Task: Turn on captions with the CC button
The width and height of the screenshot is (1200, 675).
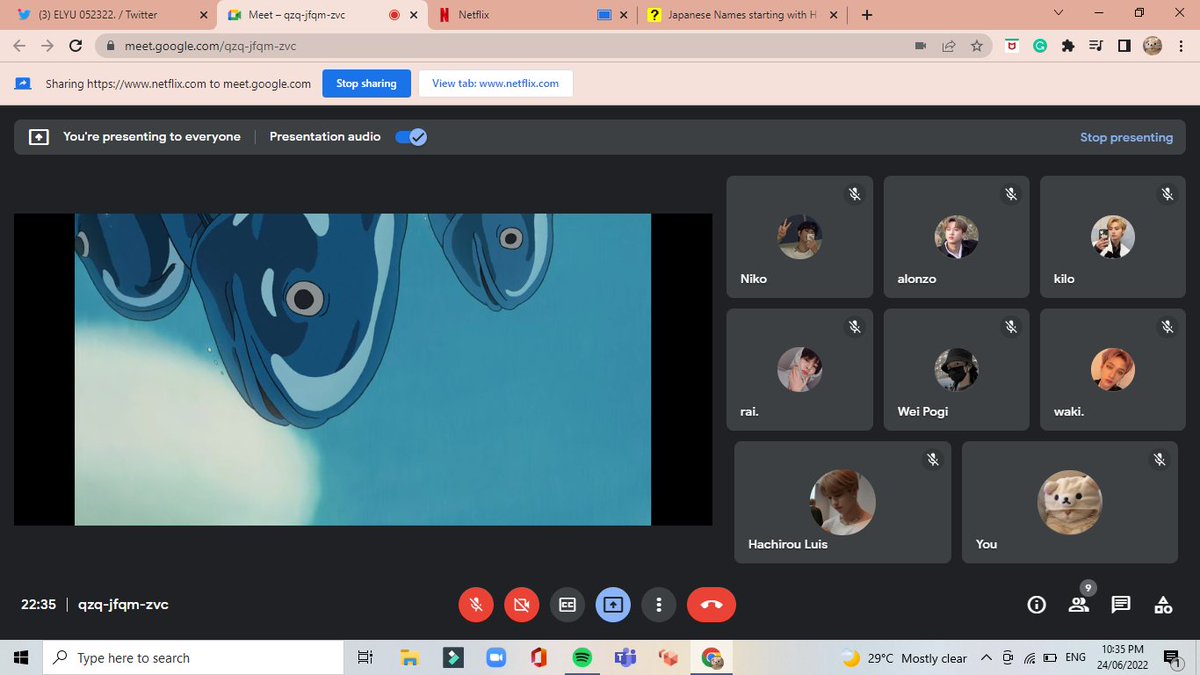Action: [567, 604]
